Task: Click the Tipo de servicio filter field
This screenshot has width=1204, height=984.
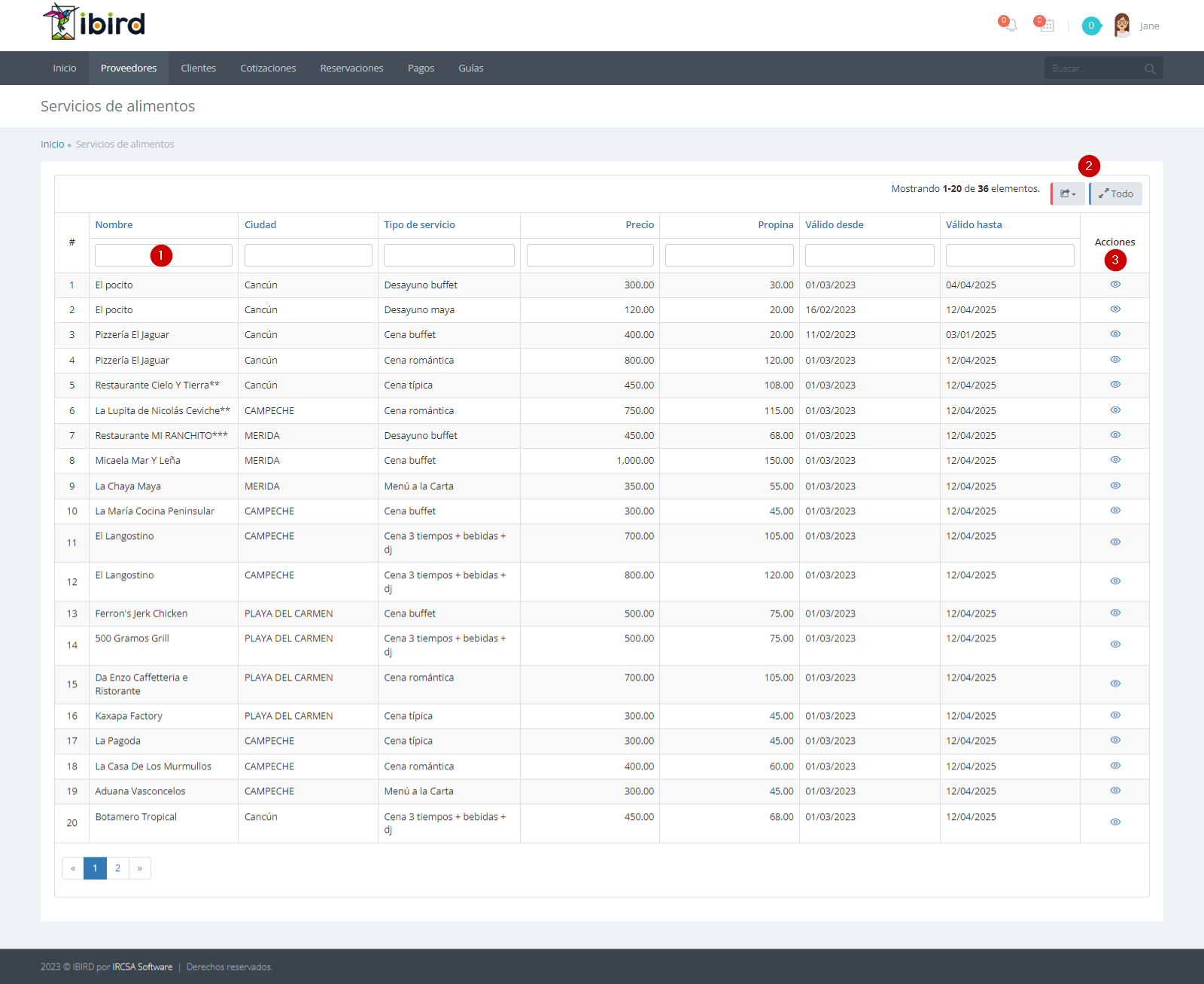Action: click(449, 255)
